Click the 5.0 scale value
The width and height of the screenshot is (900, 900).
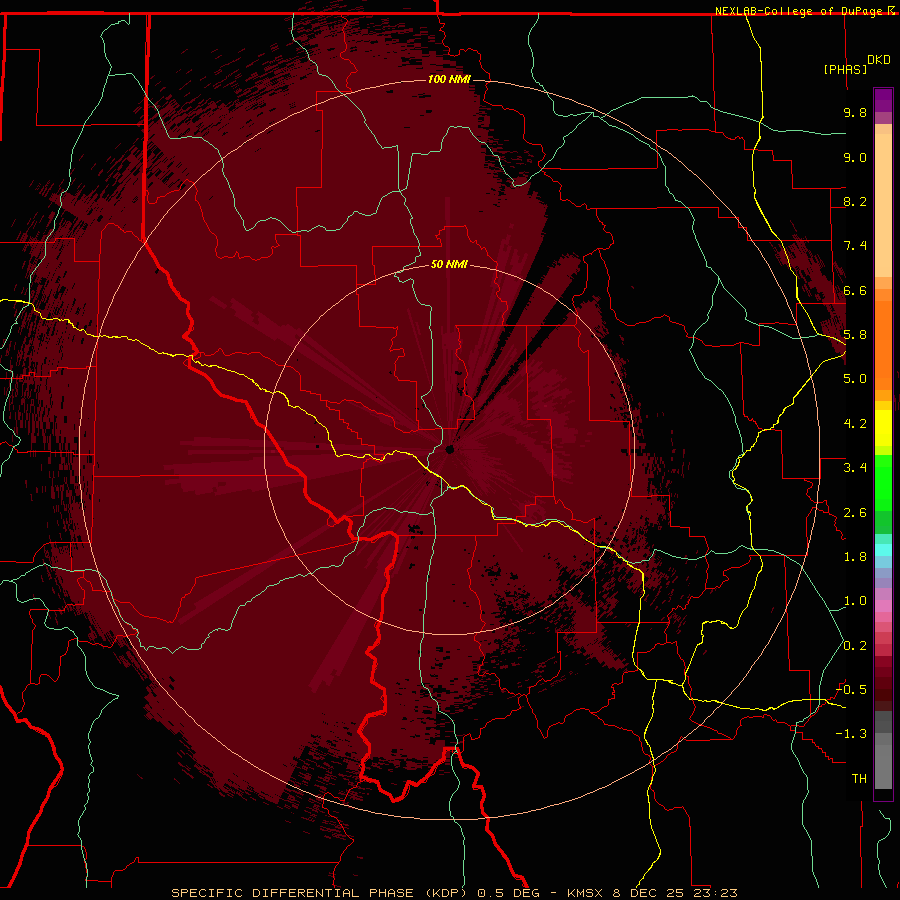click(855, 379)
